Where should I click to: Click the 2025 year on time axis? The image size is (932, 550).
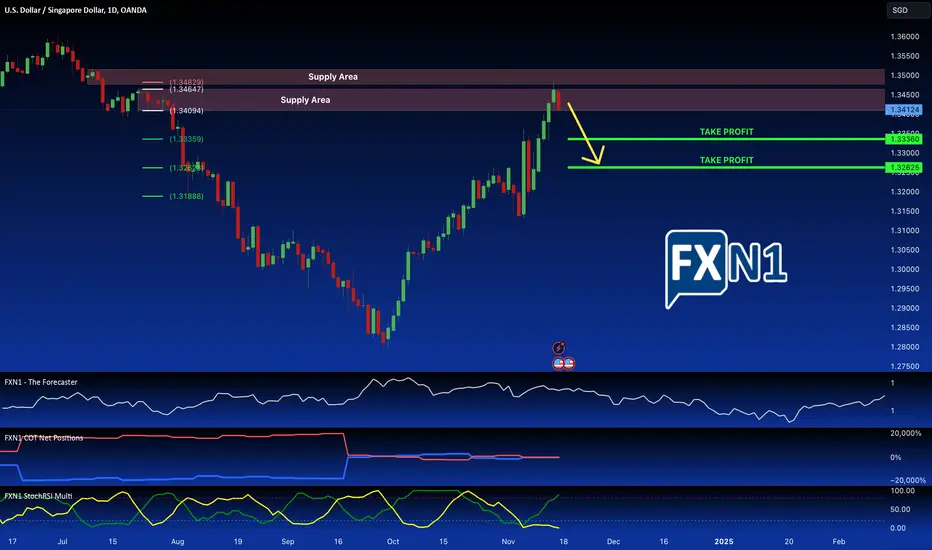tap(723, 542)
